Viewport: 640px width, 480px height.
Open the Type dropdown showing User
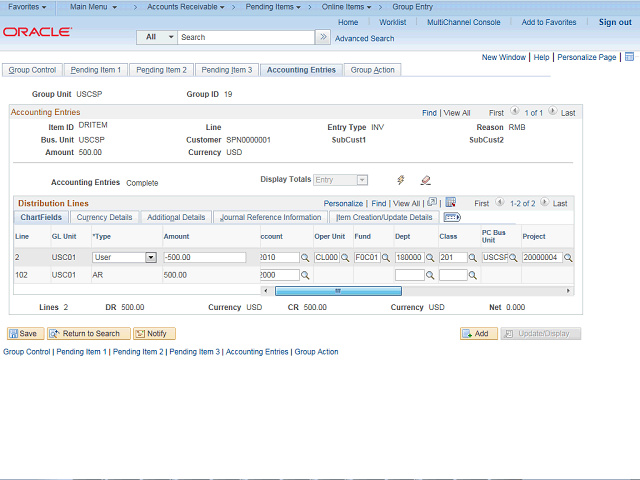(151, 257)
